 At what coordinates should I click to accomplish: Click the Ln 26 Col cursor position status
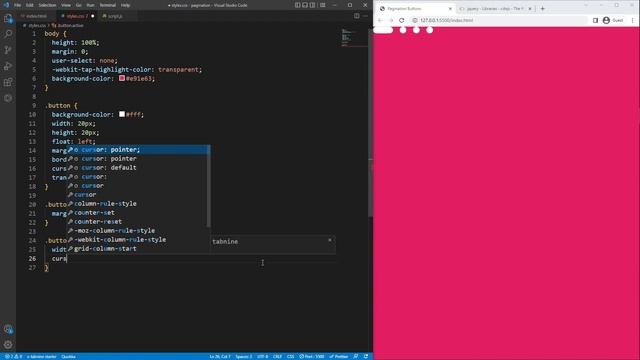(x=220, y=356)
